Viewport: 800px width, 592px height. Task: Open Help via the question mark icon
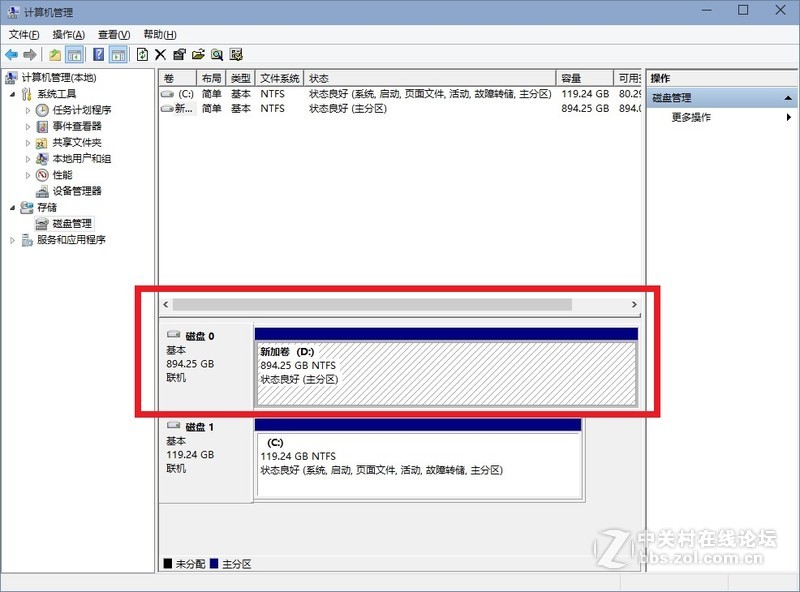(x=98, y=55)
